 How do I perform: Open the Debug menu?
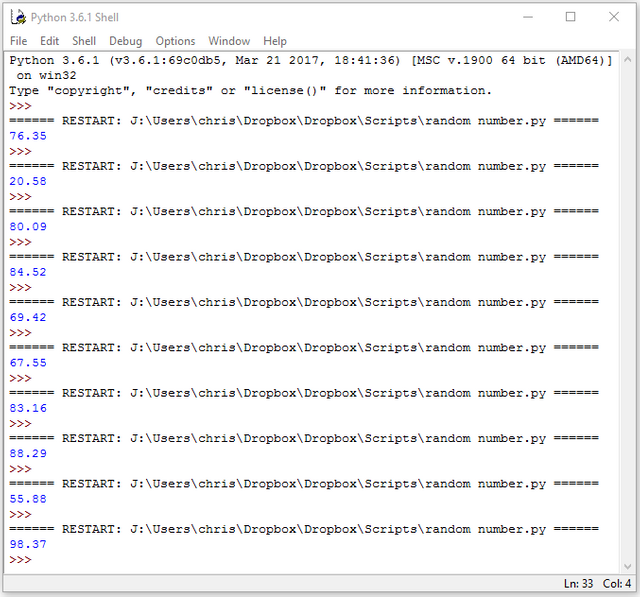tap(126, 41)
